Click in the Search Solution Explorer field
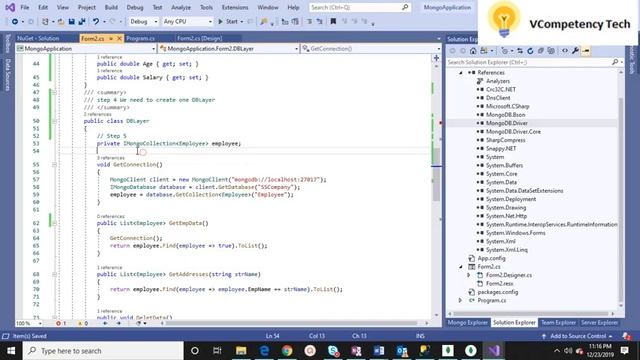Screen dimensions: 640x360 pyautogui.click(x=529, y=62)
